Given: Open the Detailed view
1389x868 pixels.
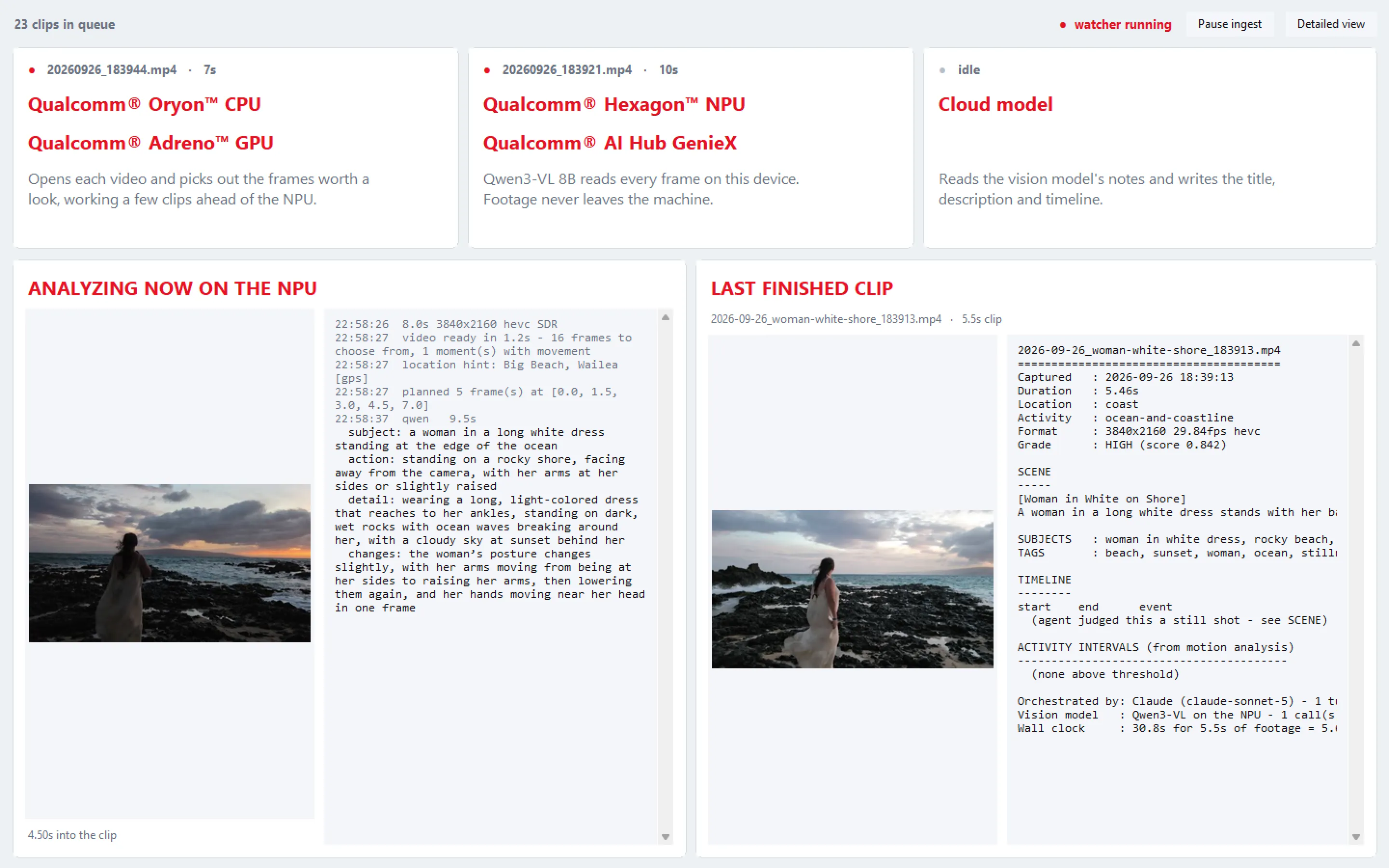Looking at the screenshot, I should (x=1331, y=24).
